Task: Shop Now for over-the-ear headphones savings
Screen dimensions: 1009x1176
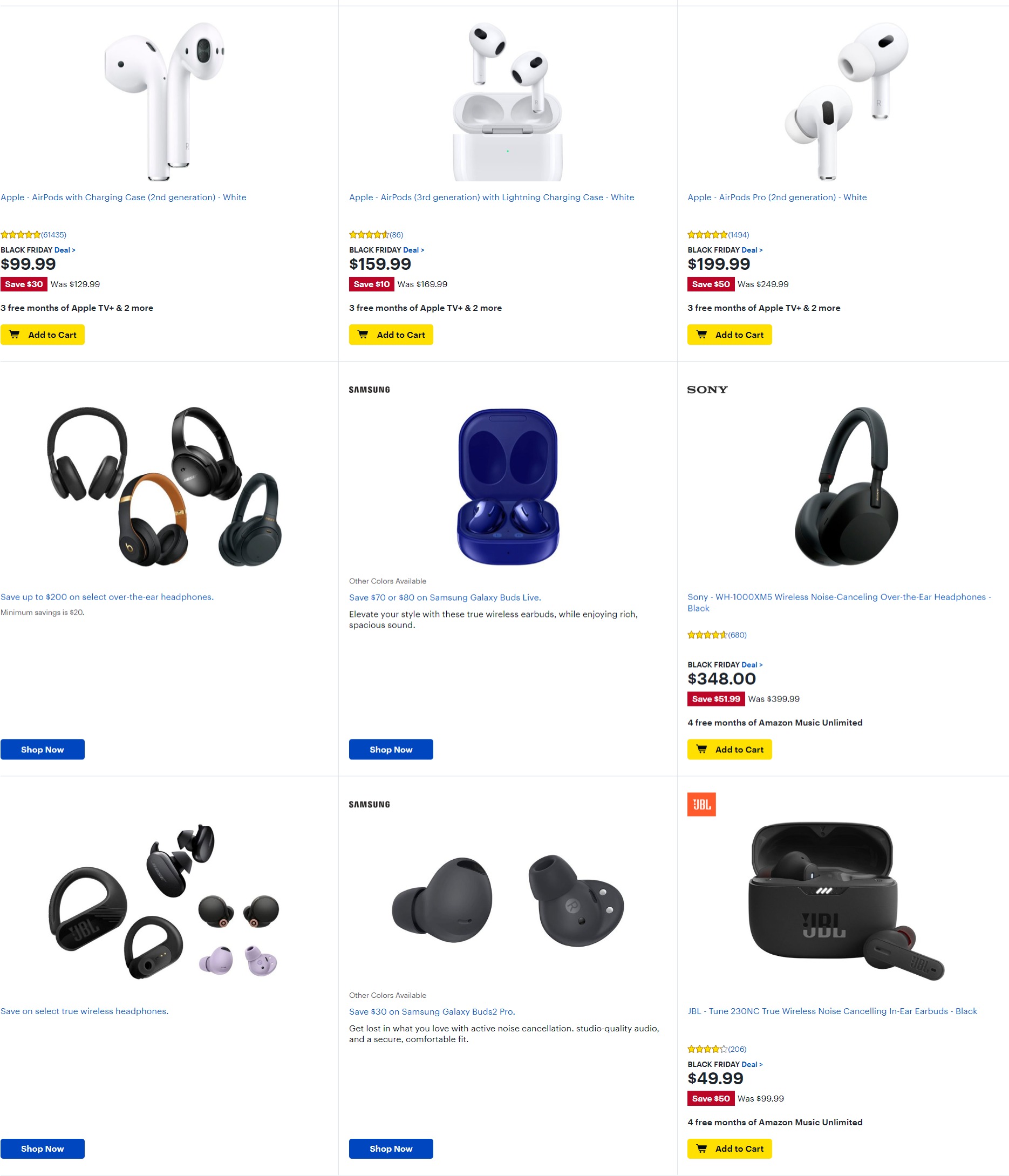Action: click(x=43, y=749)
